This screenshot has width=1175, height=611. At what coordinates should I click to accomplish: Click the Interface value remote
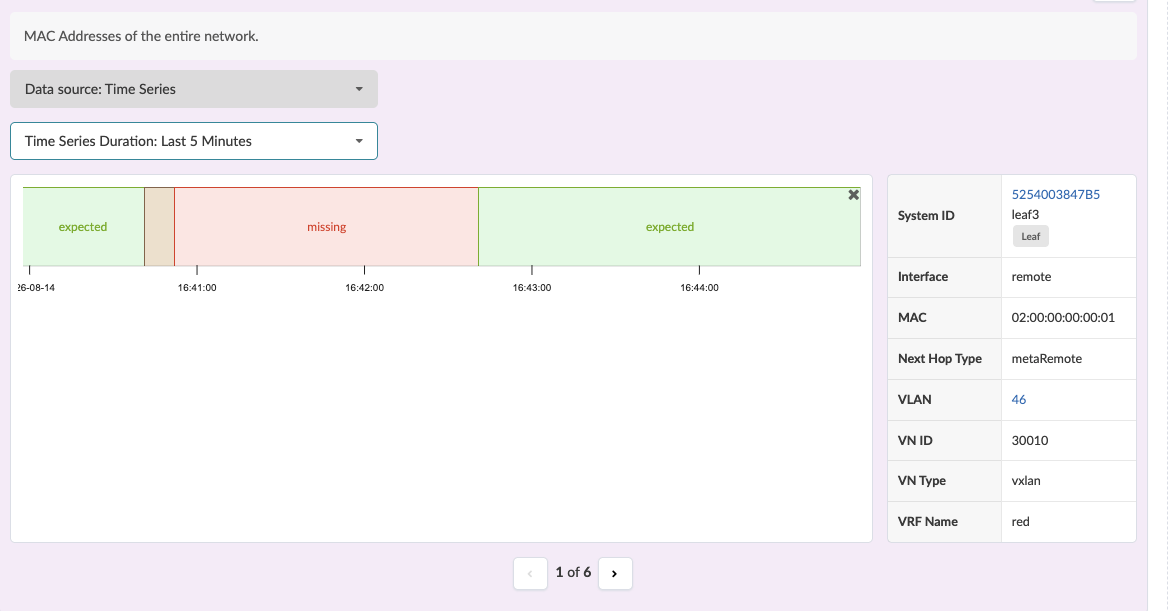1031,277
